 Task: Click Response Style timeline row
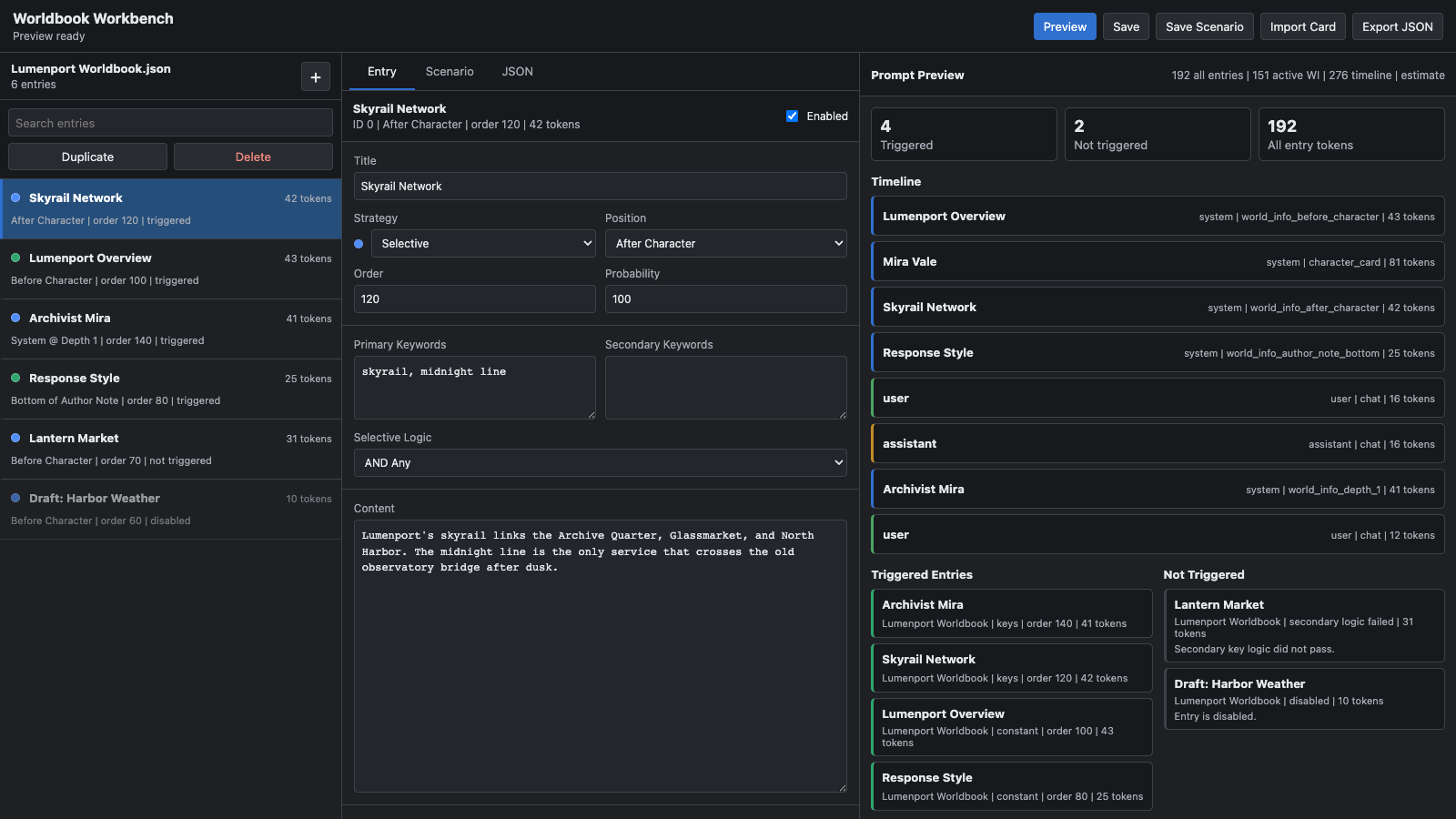point(1158,353)
